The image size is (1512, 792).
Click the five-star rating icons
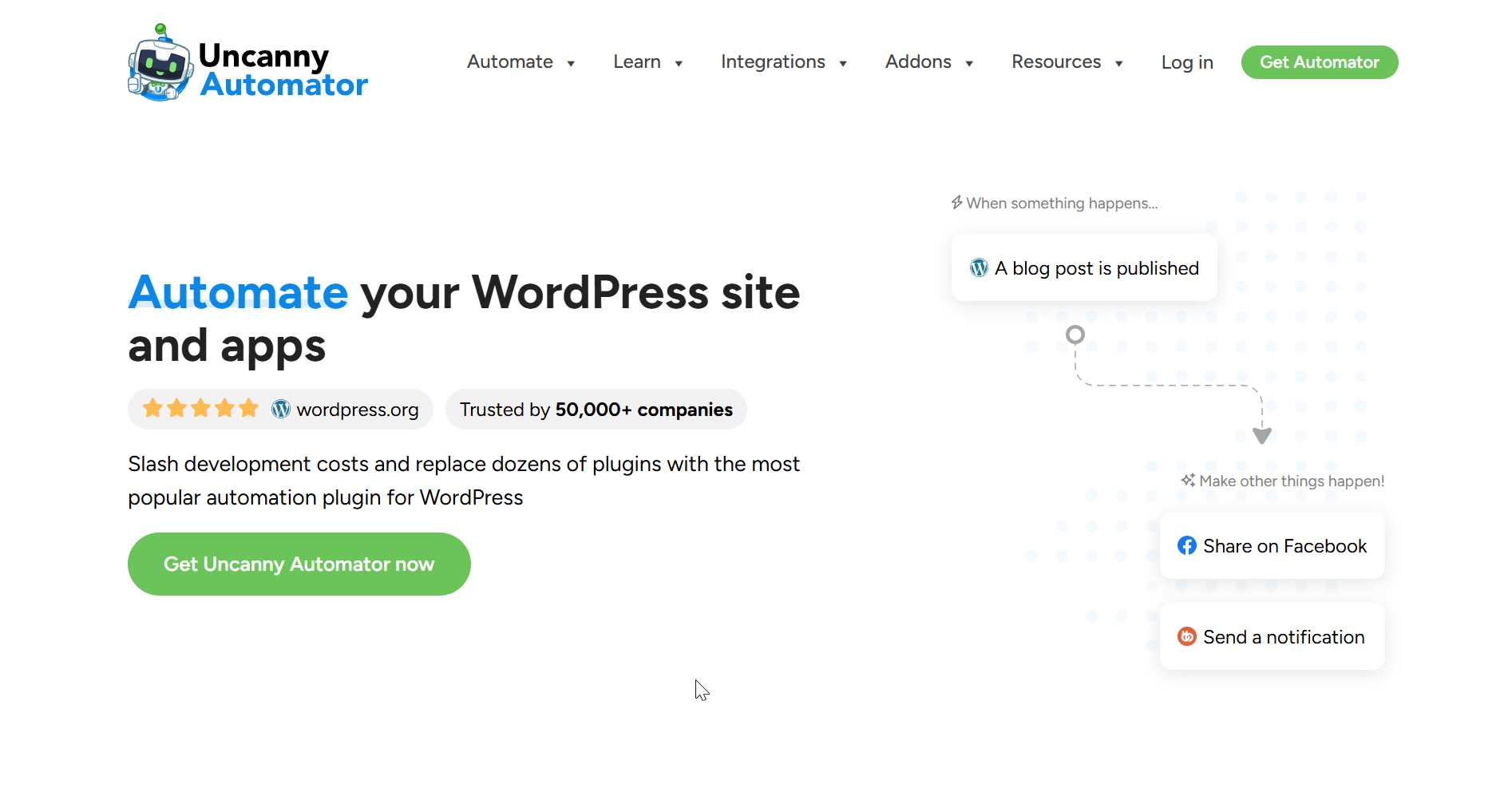(x=200, y=409)
